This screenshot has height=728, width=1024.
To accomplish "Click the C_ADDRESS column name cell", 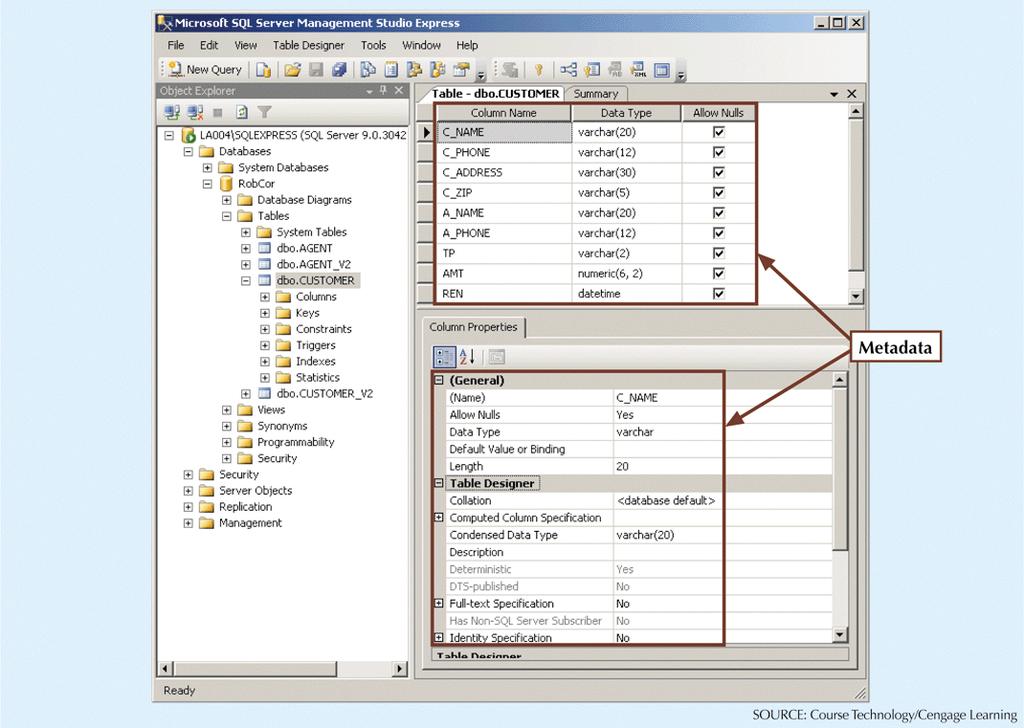I will (x=504, y=172).
